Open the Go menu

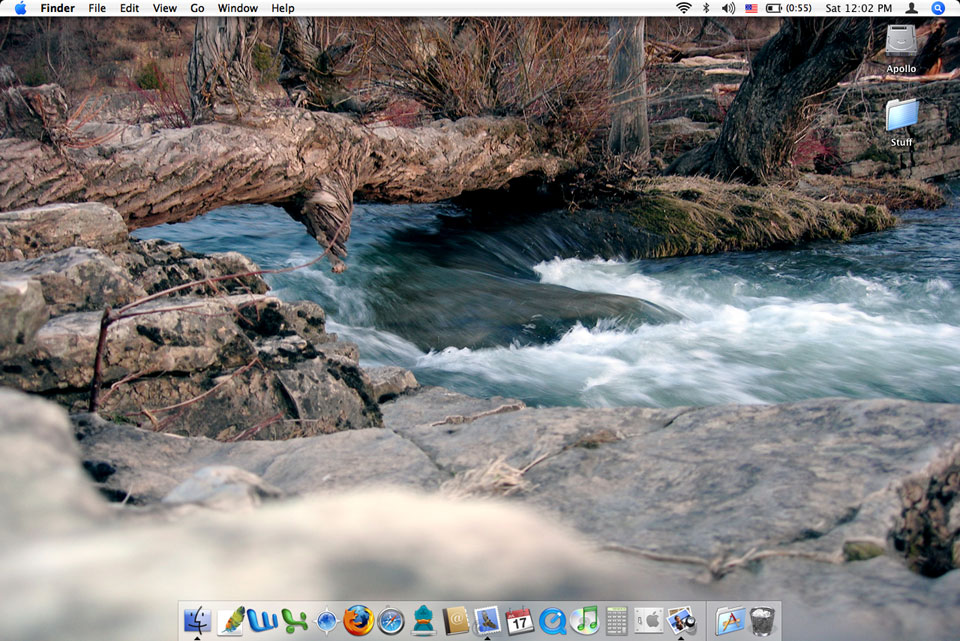[197, 8]
